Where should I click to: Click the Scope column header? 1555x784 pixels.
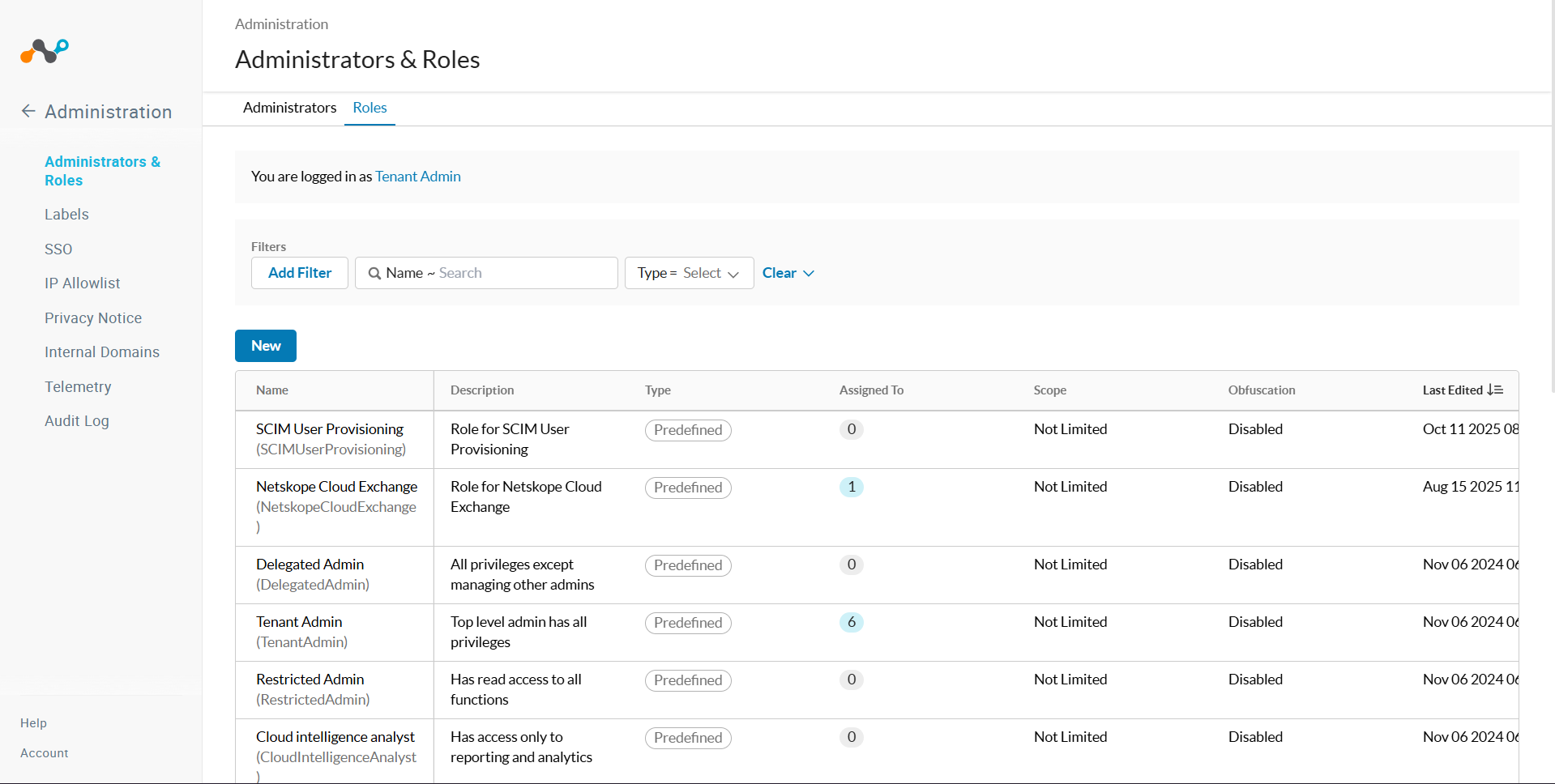1050,390
